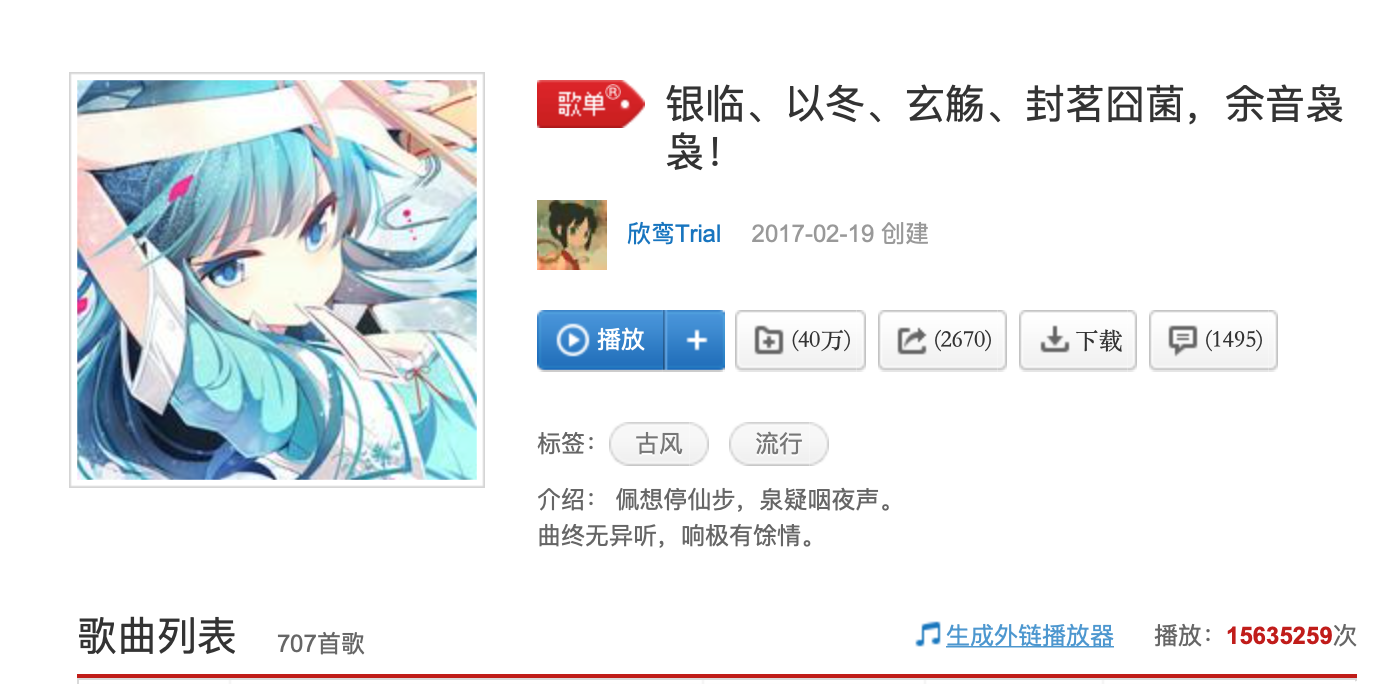This screenshot has height=684, width=1378.
Task: Select the 流行 tag
Action: (x=779, y=444)
